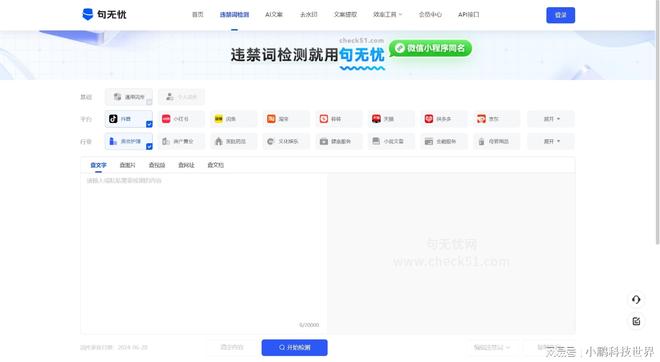Go to 首页 in top navigation

click(x=197, y=14)
